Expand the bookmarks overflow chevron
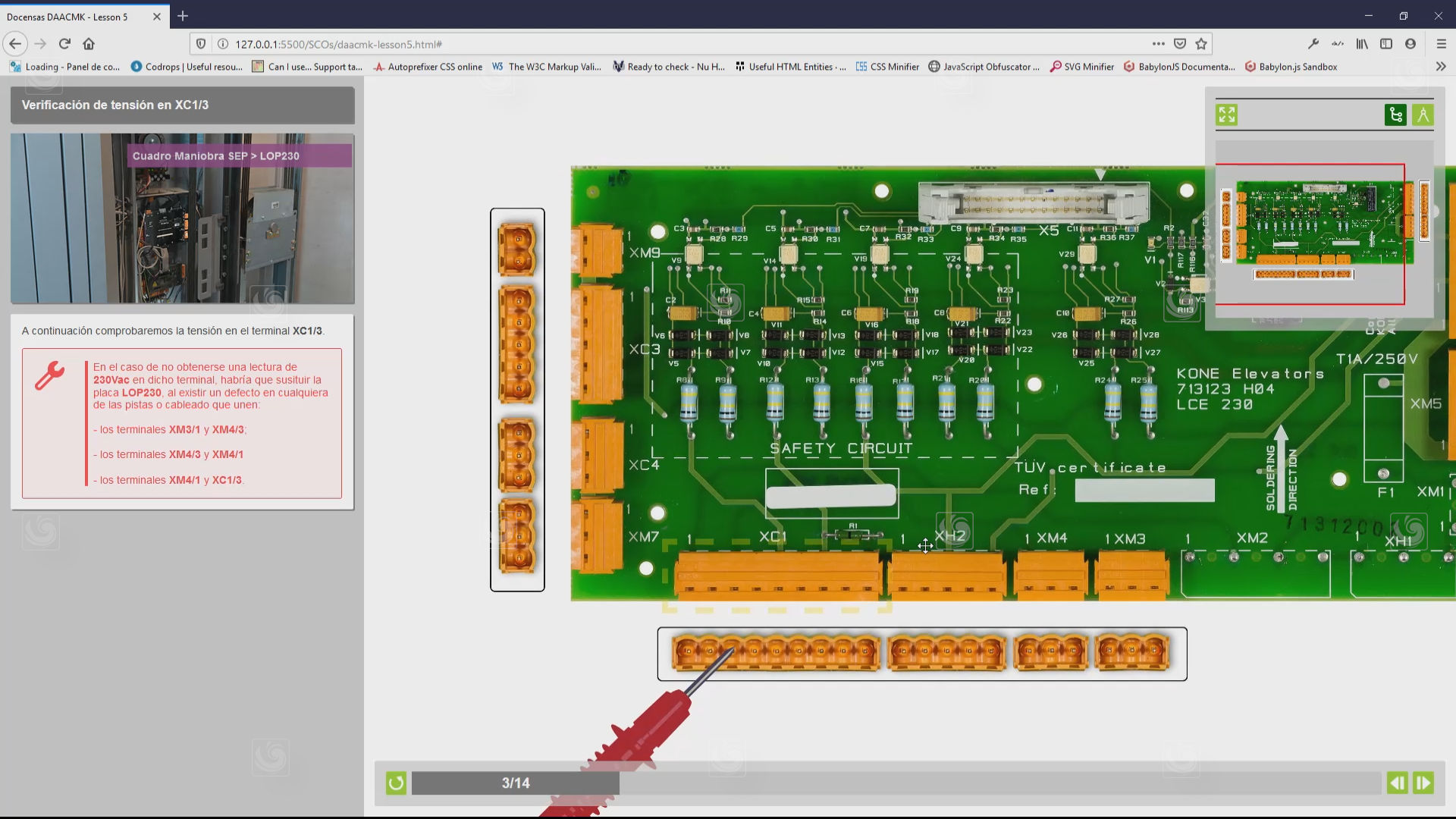The width and height of the screenshot is (1456, 819). pyautogui.click(x=1442, y=67)
